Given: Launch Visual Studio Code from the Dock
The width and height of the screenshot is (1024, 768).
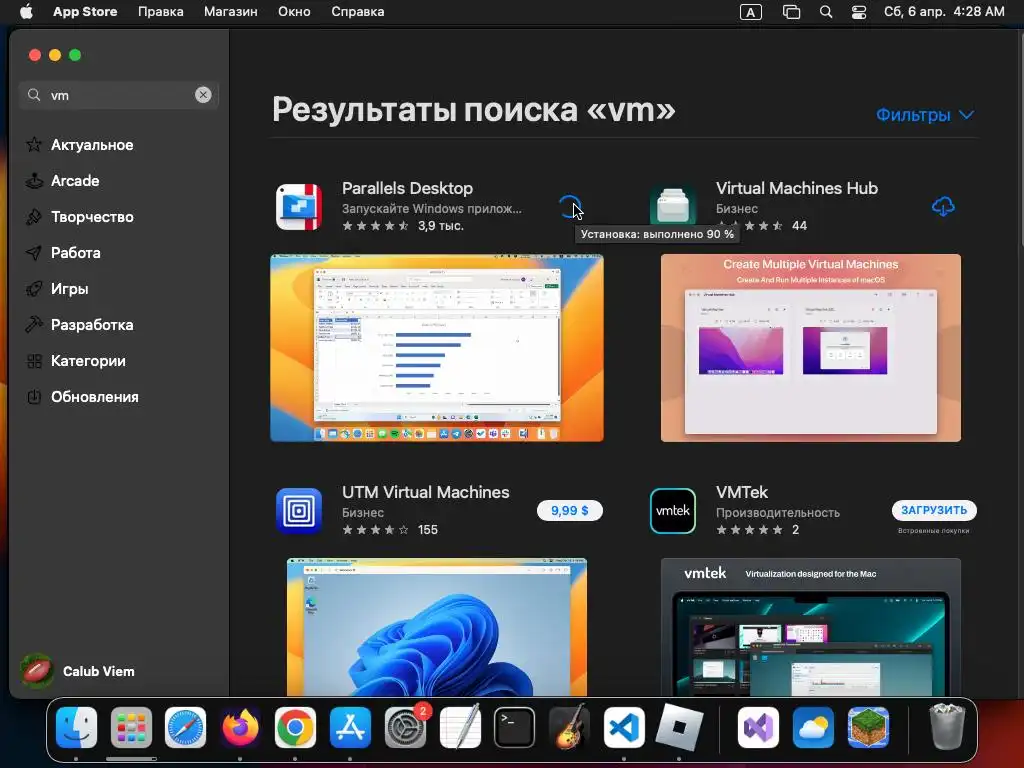Looking at the screenshot, I should point(624,727).
